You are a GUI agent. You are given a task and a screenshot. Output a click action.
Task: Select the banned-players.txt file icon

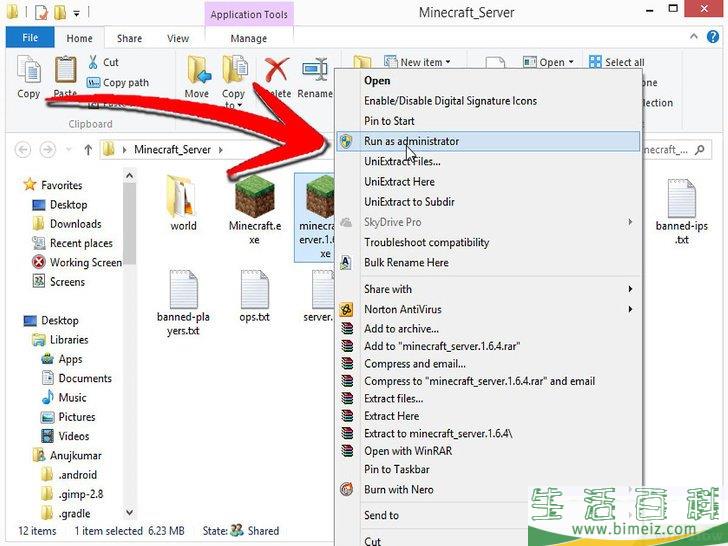(x=183, y=289)
